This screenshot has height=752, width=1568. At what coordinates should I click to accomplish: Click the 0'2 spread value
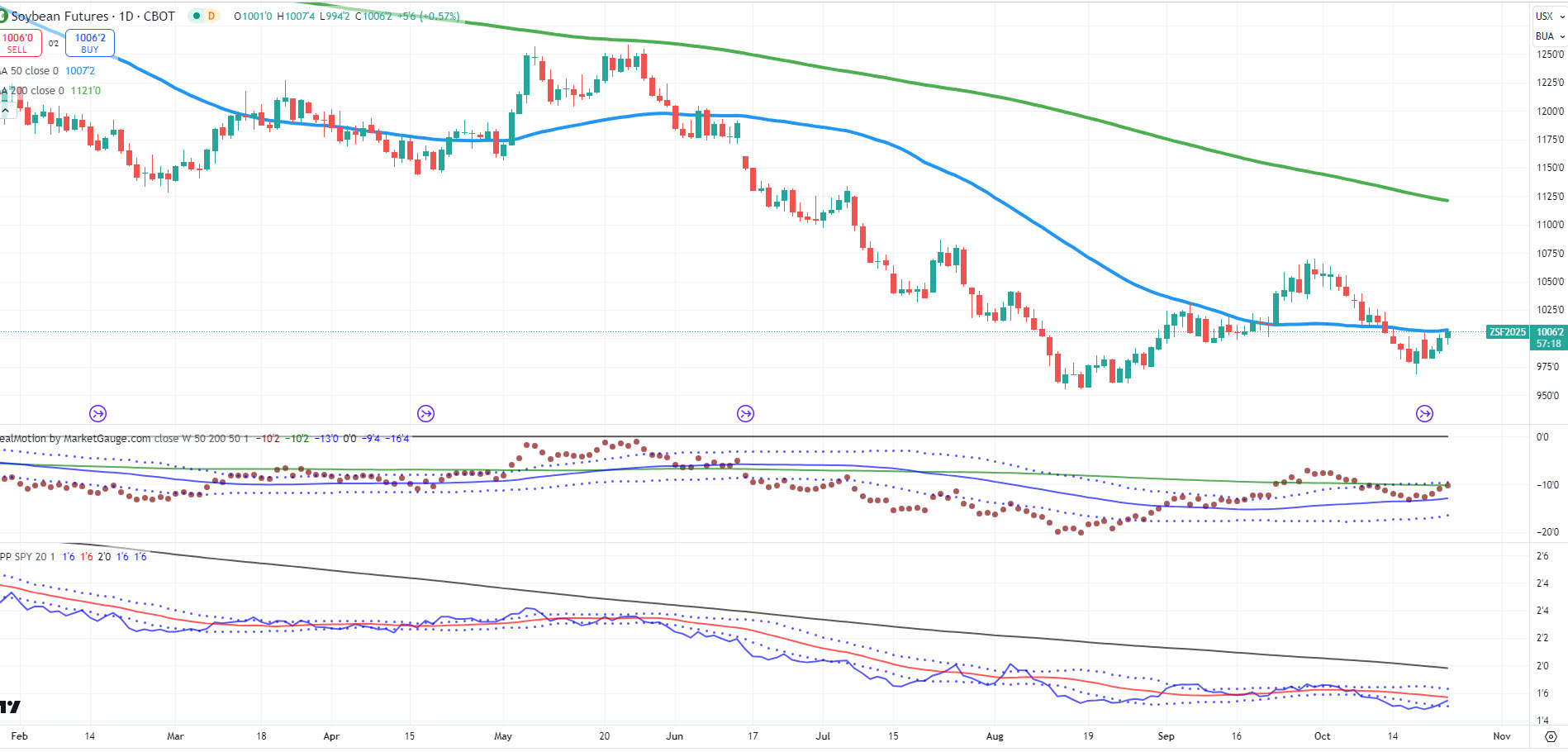coord(54,44)
